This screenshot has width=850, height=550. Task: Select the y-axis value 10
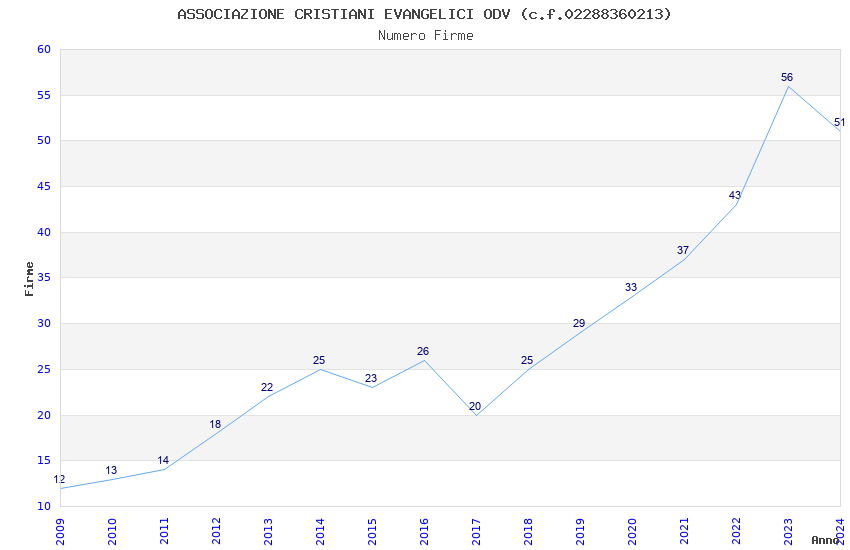click(x=44, y=507)
